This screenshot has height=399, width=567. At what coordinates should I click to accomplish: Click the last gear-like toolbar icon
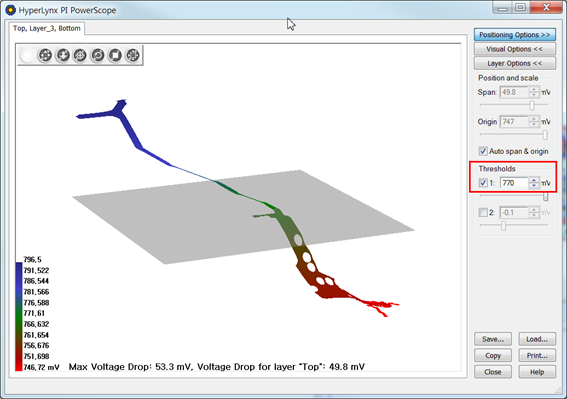(x=133, y=55)
